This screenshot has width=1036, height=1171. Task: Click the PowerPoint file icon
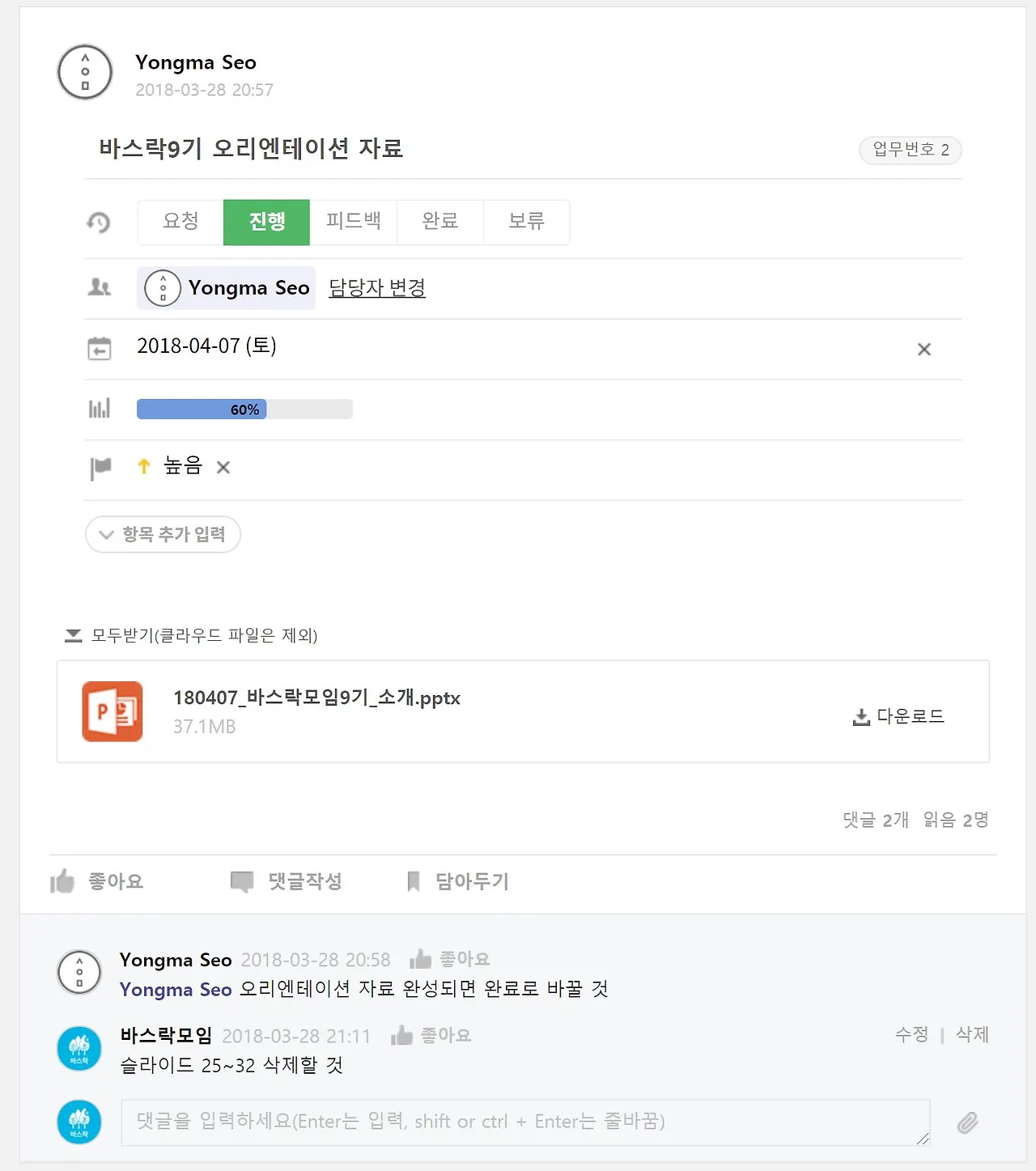113,711
